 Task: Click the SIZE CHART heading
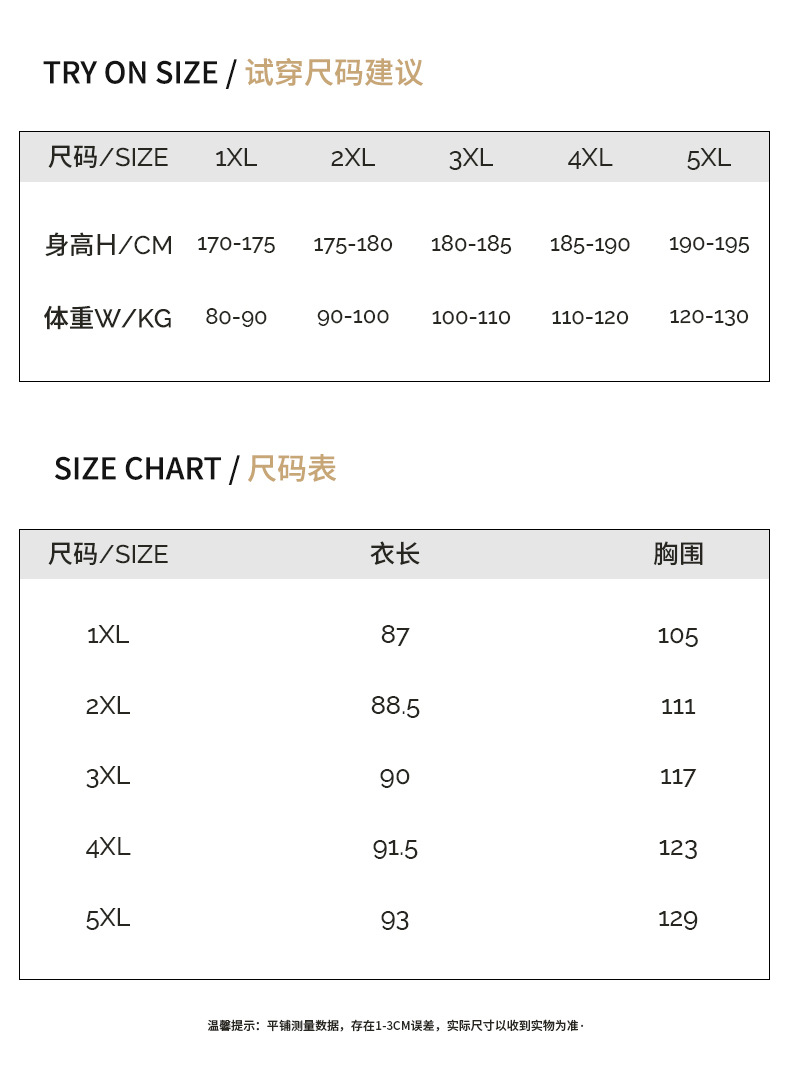pyautogui.click(x=195, y=469)
